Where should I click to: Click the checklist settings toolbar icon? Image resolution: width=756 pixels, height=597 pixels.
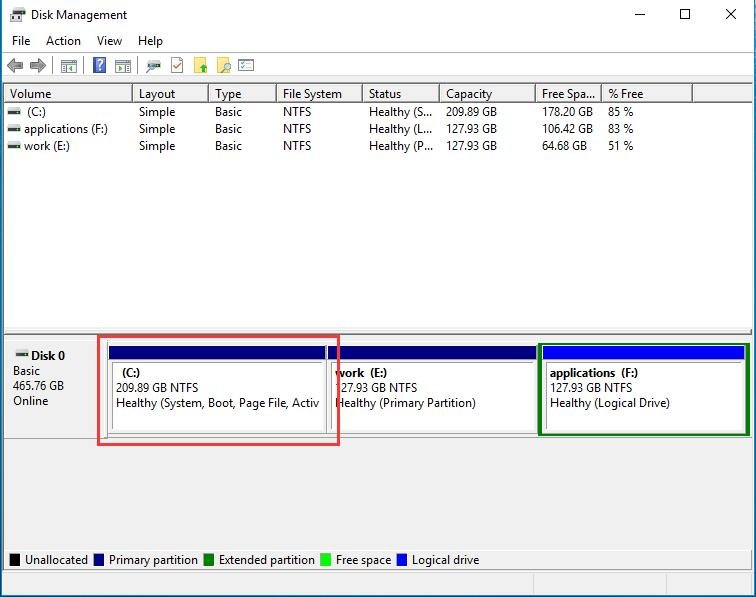246,65
